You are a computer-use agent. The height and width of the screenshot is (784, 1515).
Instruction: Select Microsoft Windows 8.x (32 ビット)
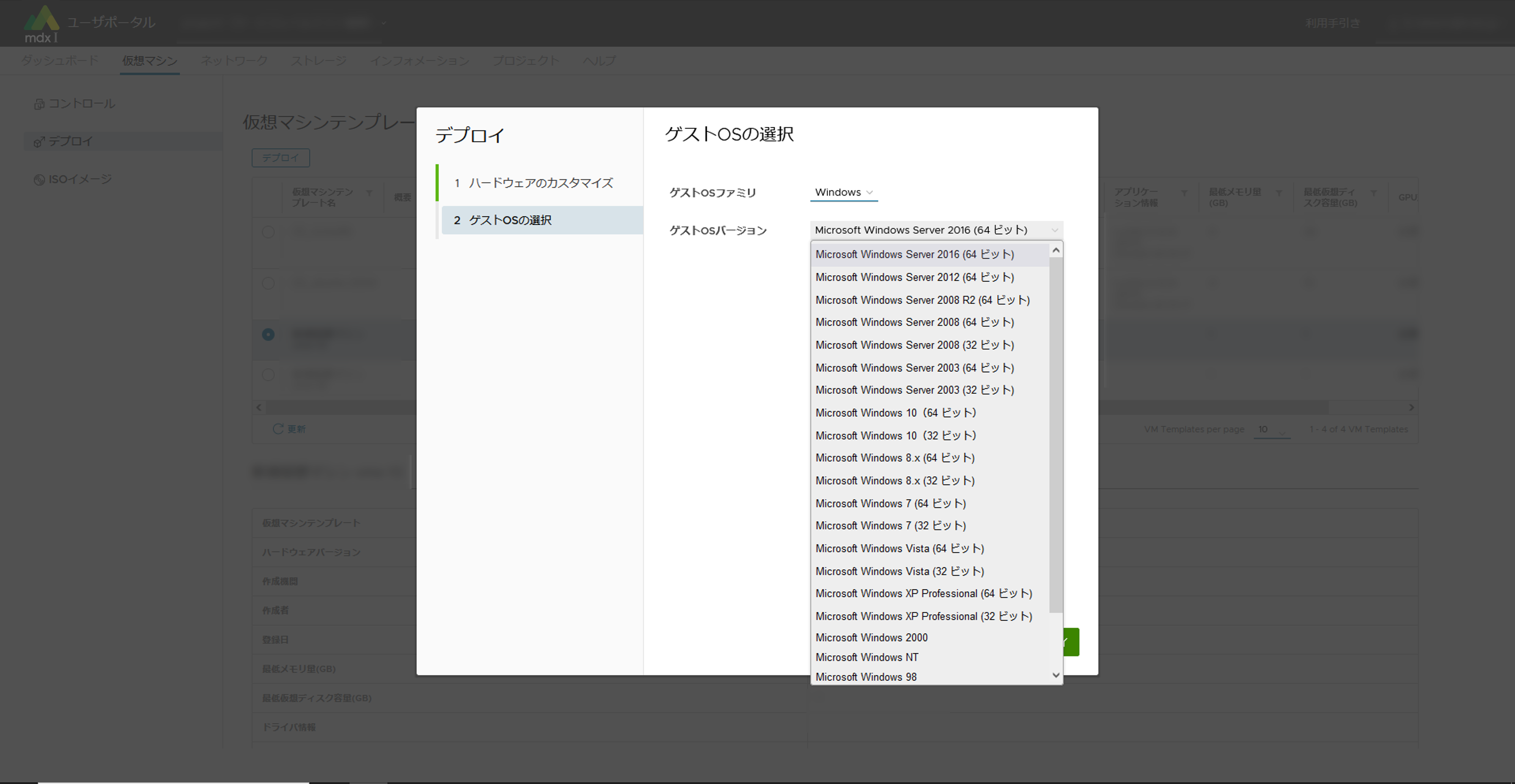click(930, 481)
